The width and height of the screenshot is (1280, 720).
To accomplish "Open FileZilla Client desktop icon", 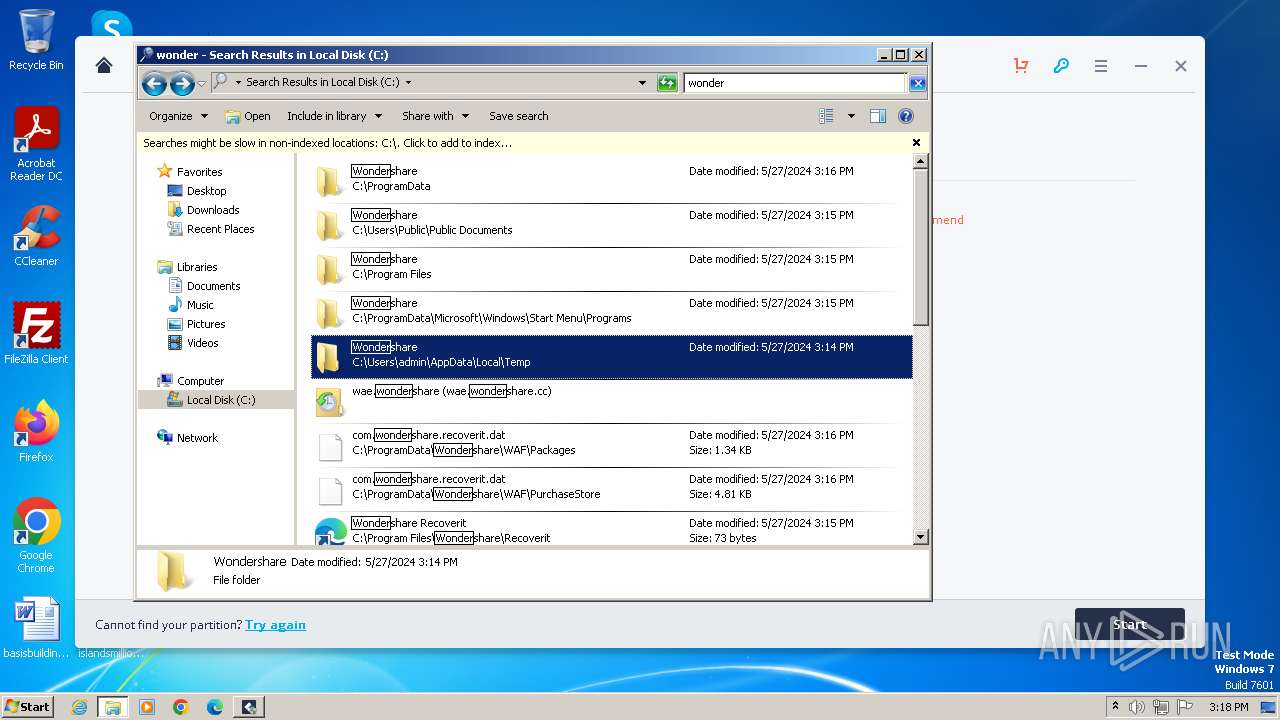I will pyautogui.click(x=36, y=334).
